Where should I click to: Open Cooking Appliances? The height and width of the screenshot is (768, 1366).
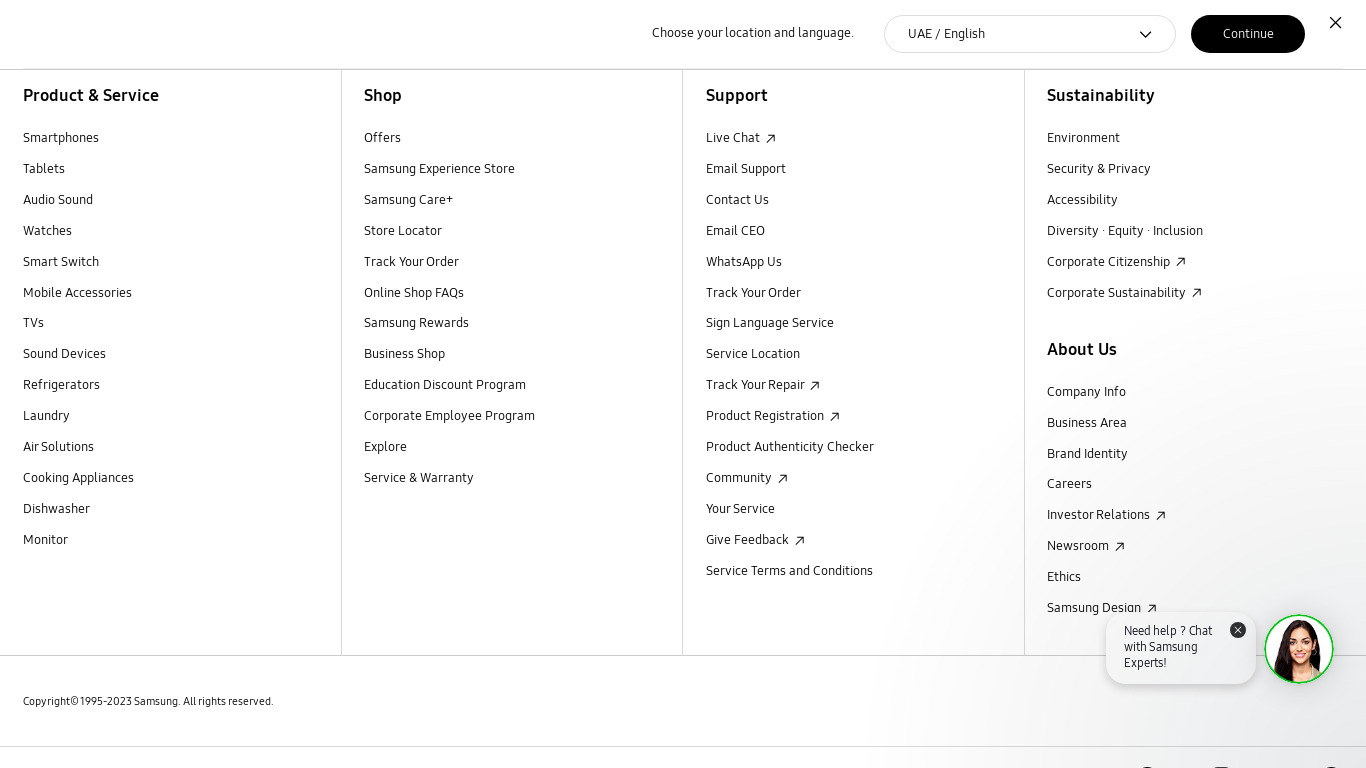(78, 478)
